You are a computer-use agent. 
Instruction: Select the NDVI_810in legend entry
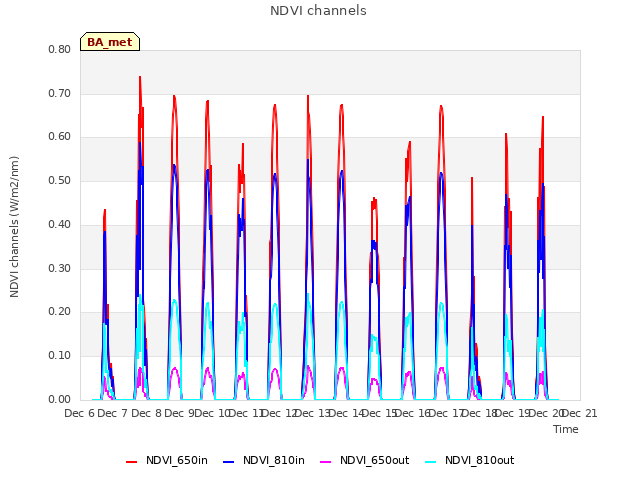[264, 460]
